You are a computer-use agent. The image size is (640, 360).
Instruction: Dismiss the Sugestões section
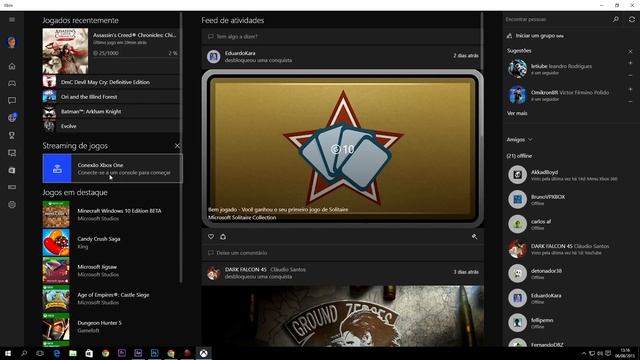click(x=630, y=51)
